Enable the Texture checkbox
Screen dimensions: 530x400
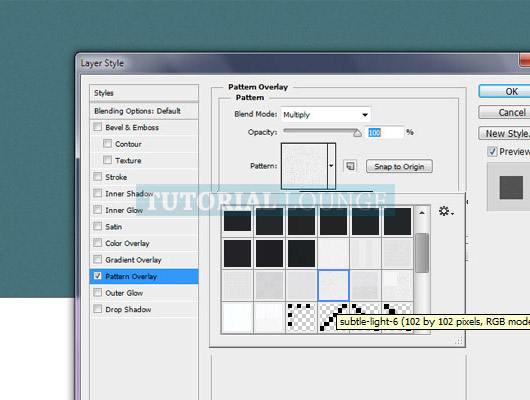pos(107,160)
